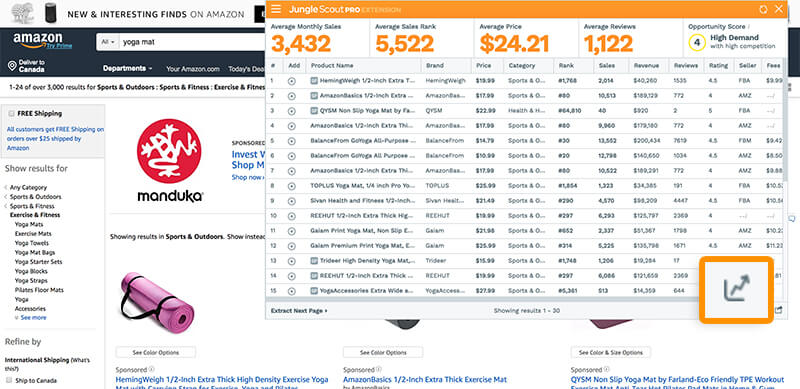The image size is (800, 389).
Task: Click add icon for Gaiam $21.98 row
Action: pos(291,231)
